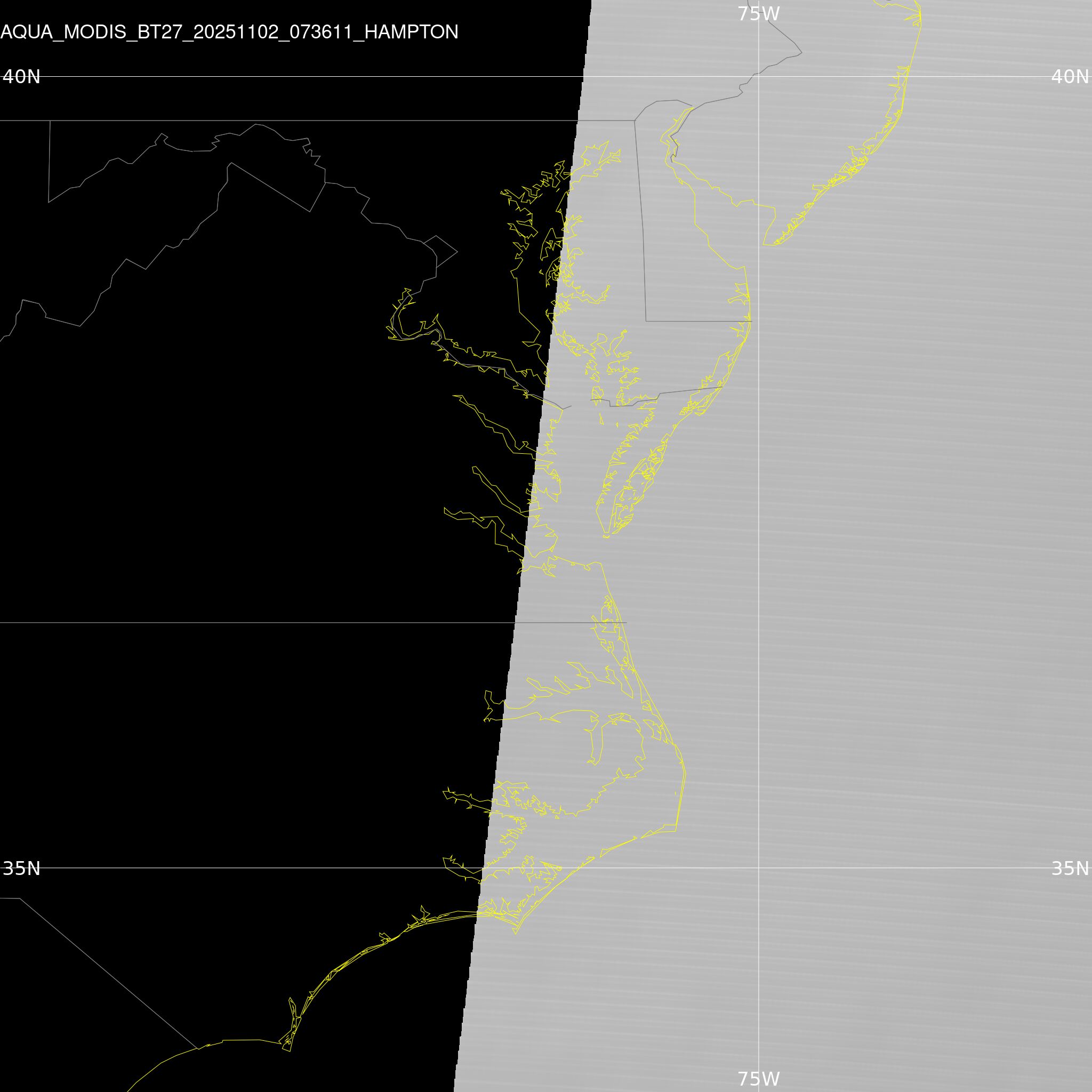Click the Cape Lookout coastline point
Image resolution: width=1092 pixels, height=1092 pixels.
(x=516, y=933)
